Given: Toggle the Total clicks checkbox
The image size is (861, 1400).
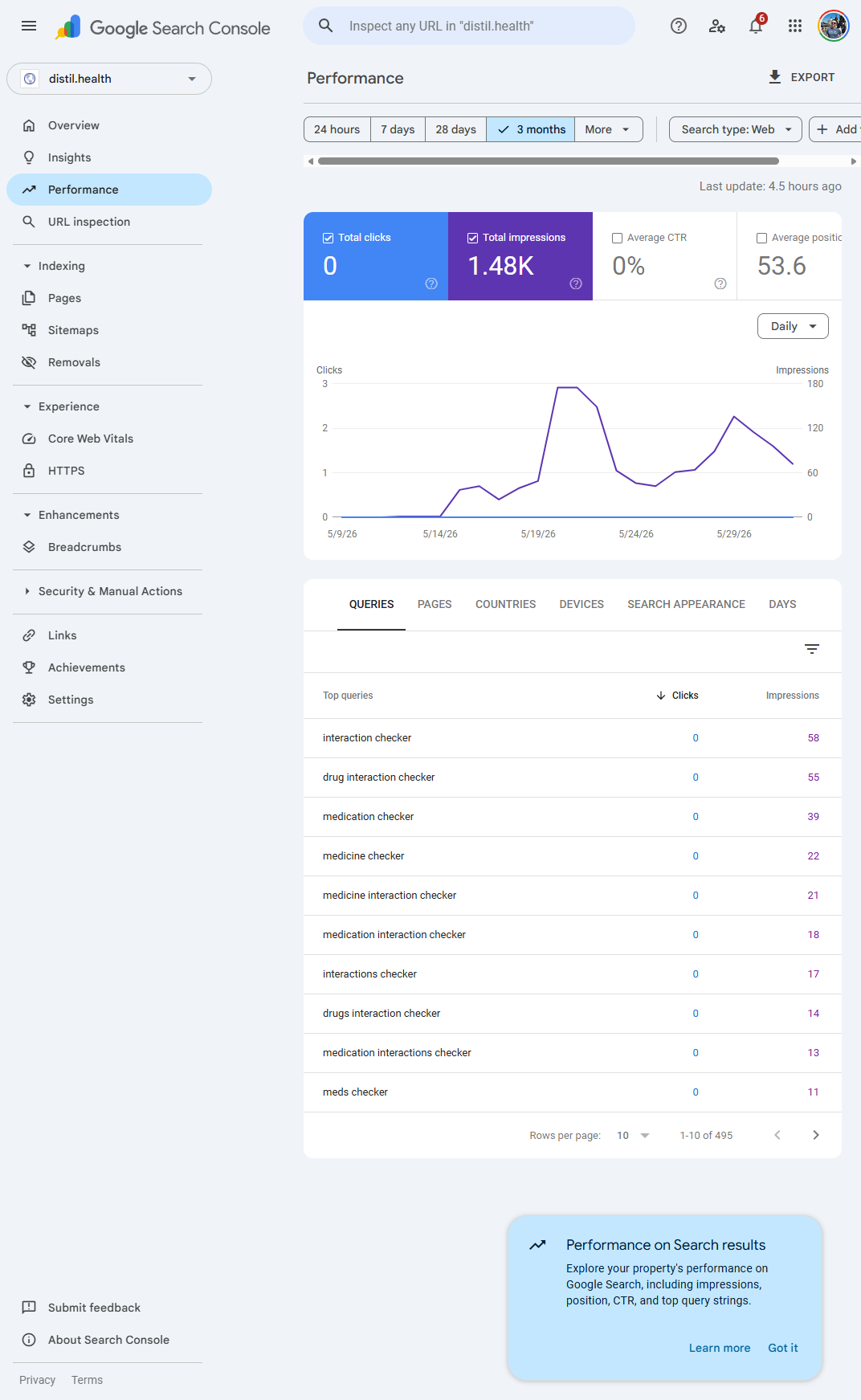Looking at the screenshot, I should click(328, 238).
